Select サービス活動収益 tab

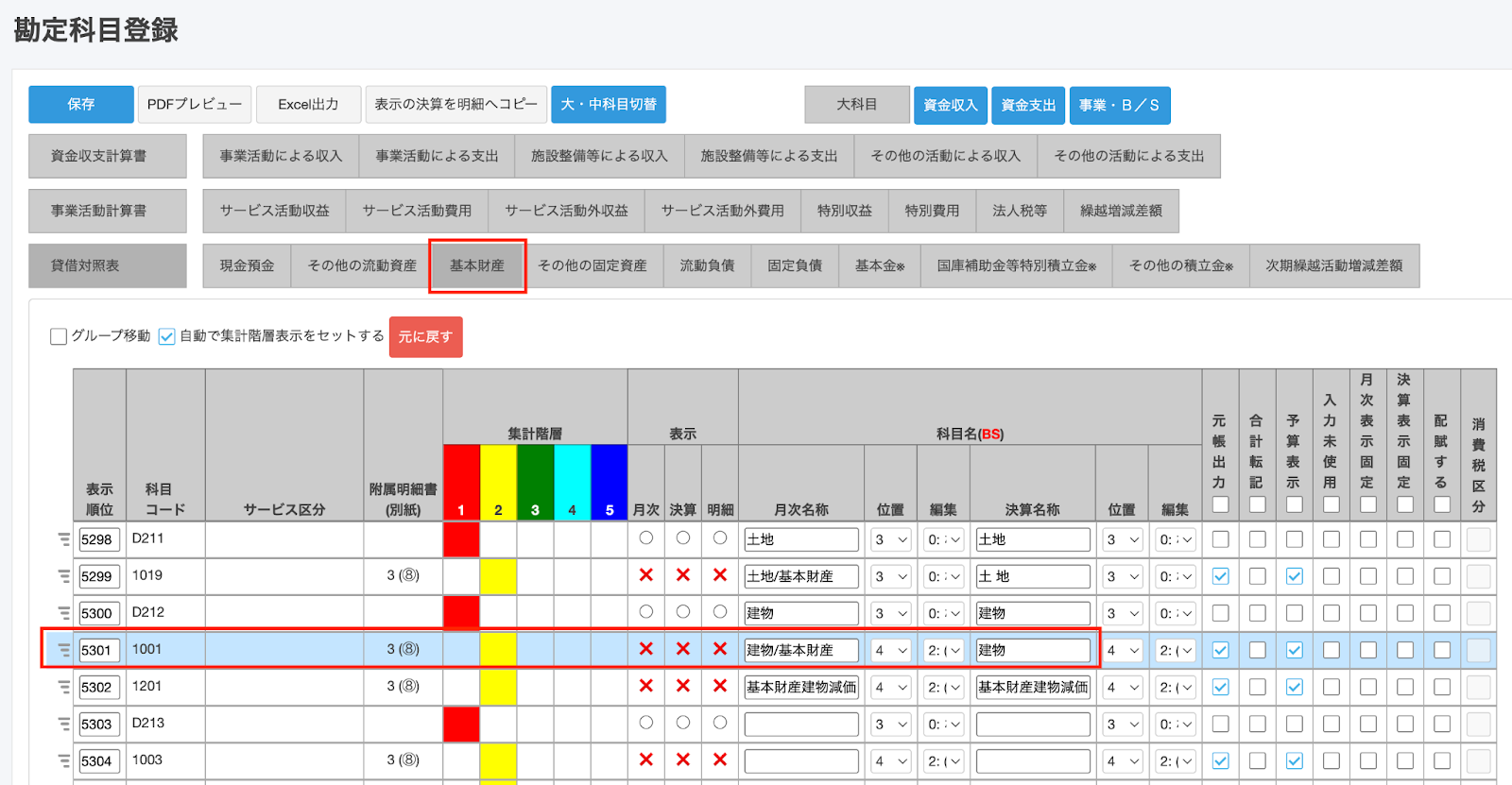[x=274, y=211]
